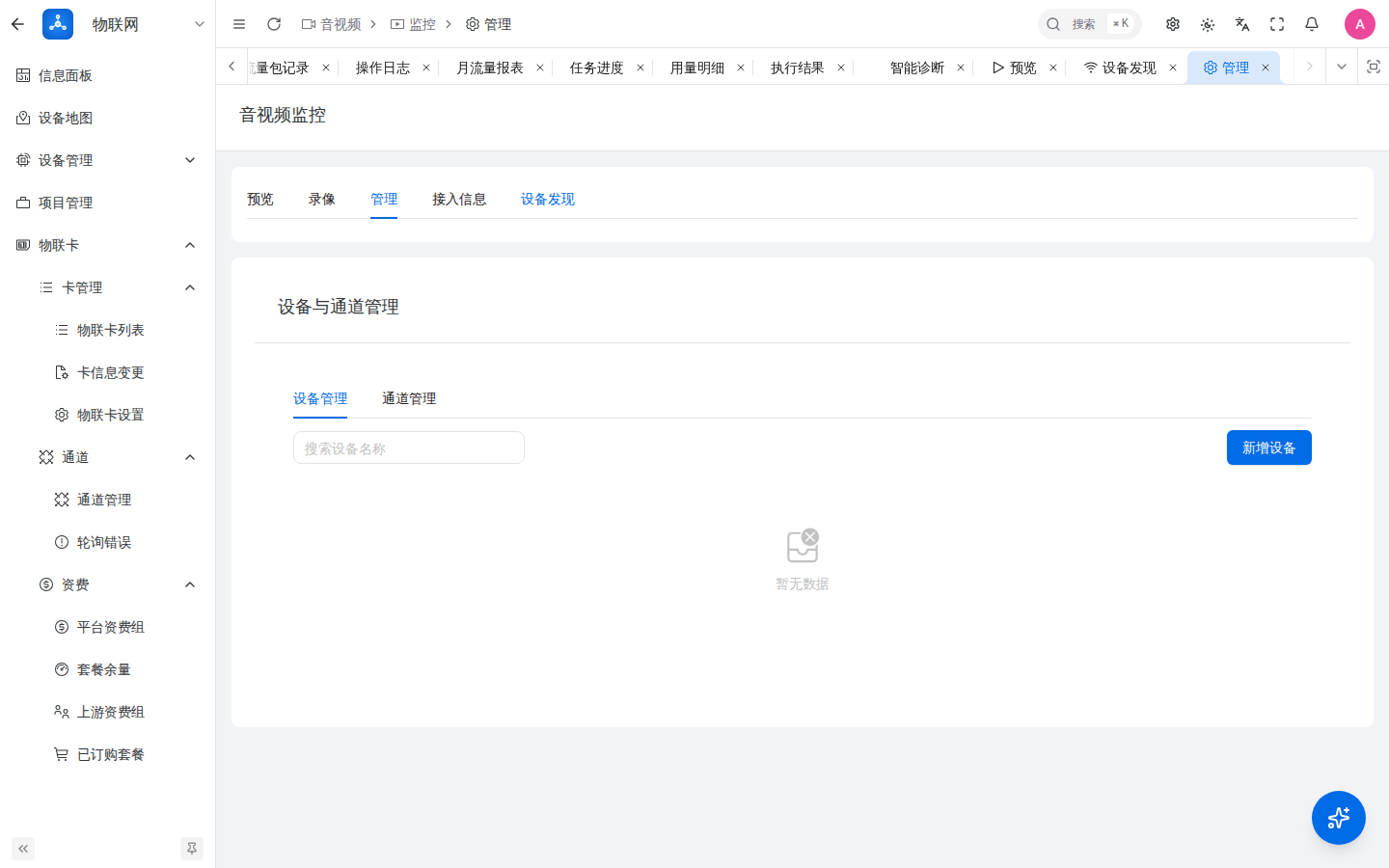Collapse the 资费 submenu
The image size is (1389, 868).
point(107,584)
